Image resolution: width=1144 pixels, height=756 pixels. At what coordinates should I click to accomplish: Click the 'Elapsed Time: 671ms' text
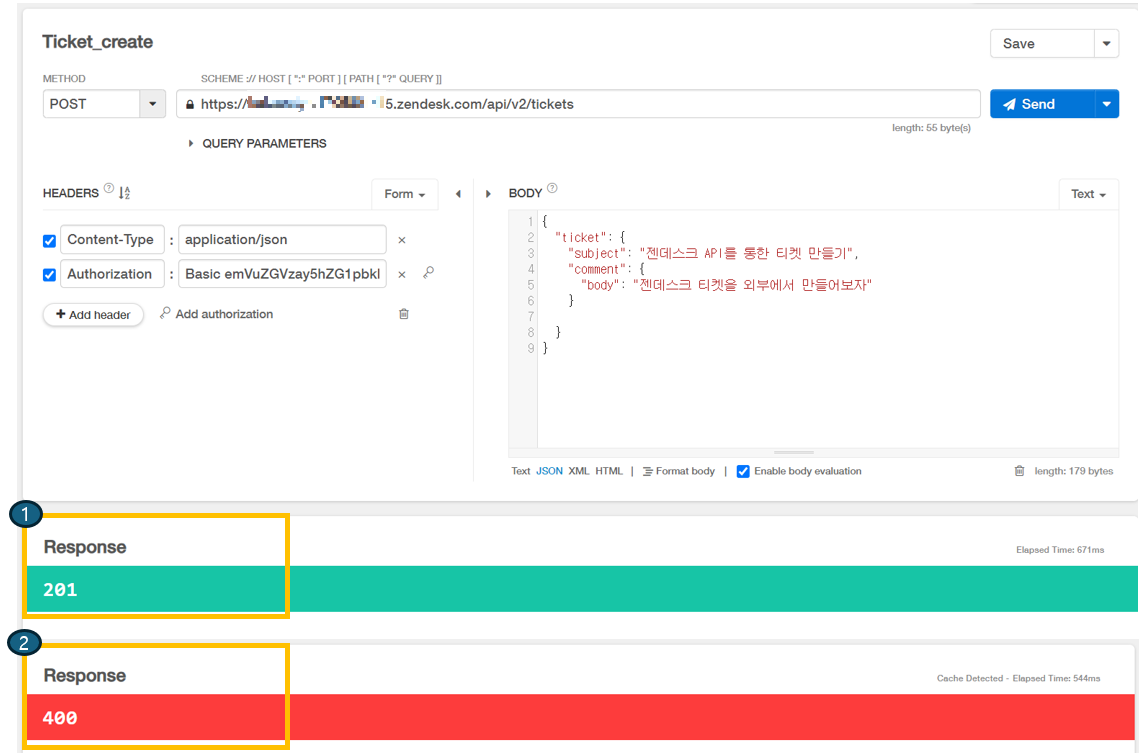(x=1059, y=550)
